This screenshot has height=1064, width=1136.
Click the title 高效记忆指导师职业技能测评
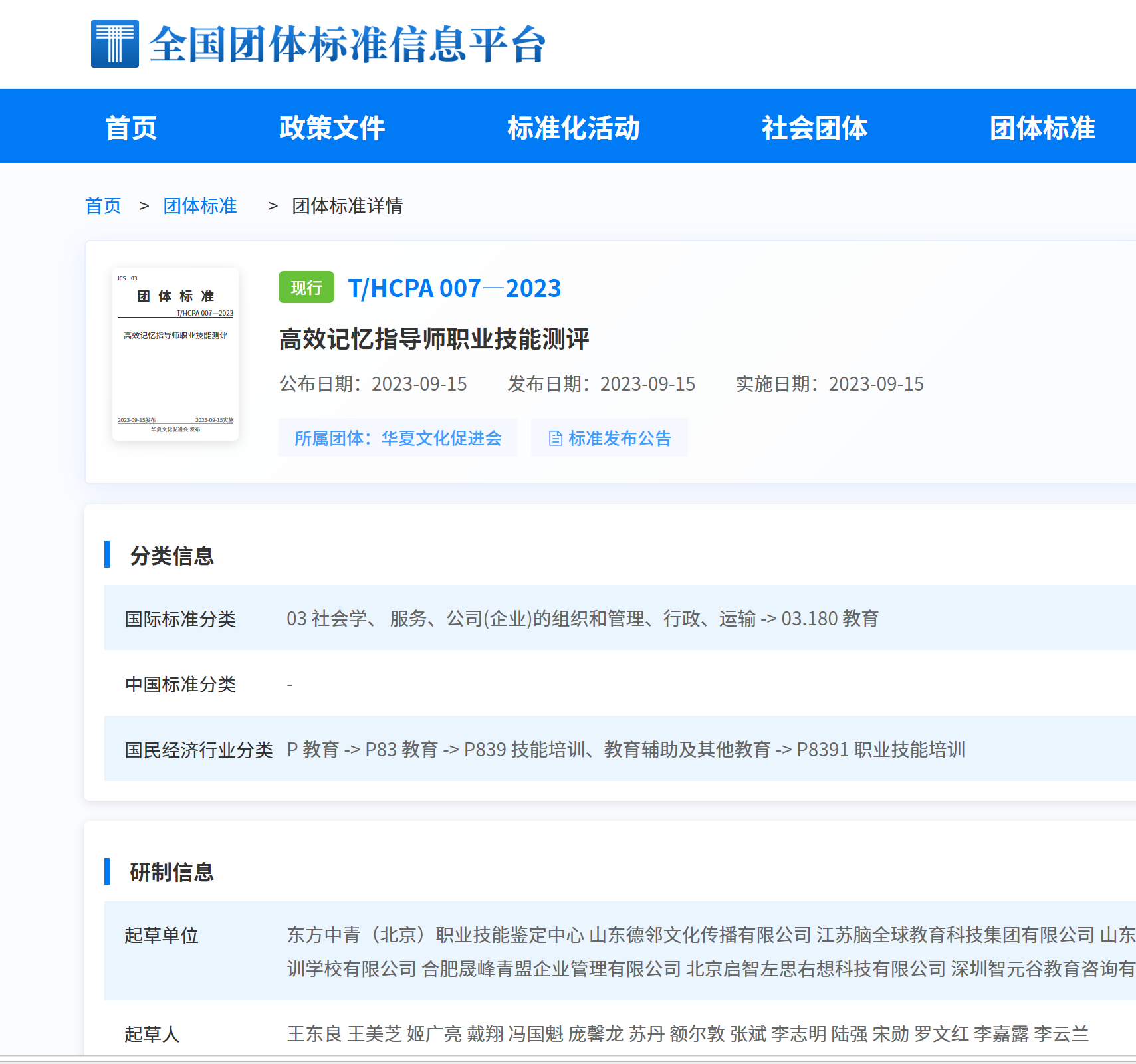point(434,339)
